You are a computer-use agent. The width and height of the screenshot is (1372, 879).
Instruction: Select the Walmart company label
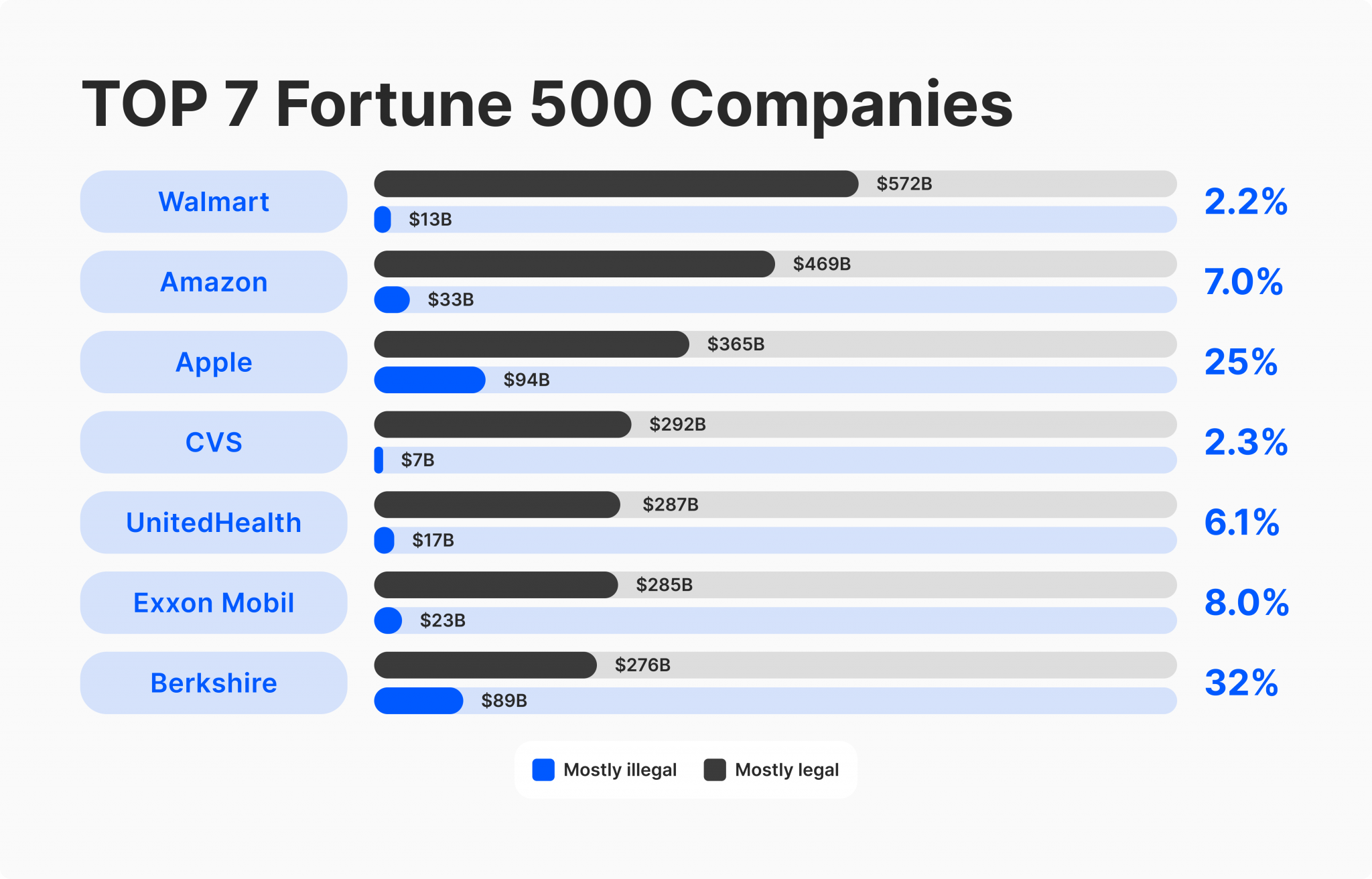click(x=214, y=202)
